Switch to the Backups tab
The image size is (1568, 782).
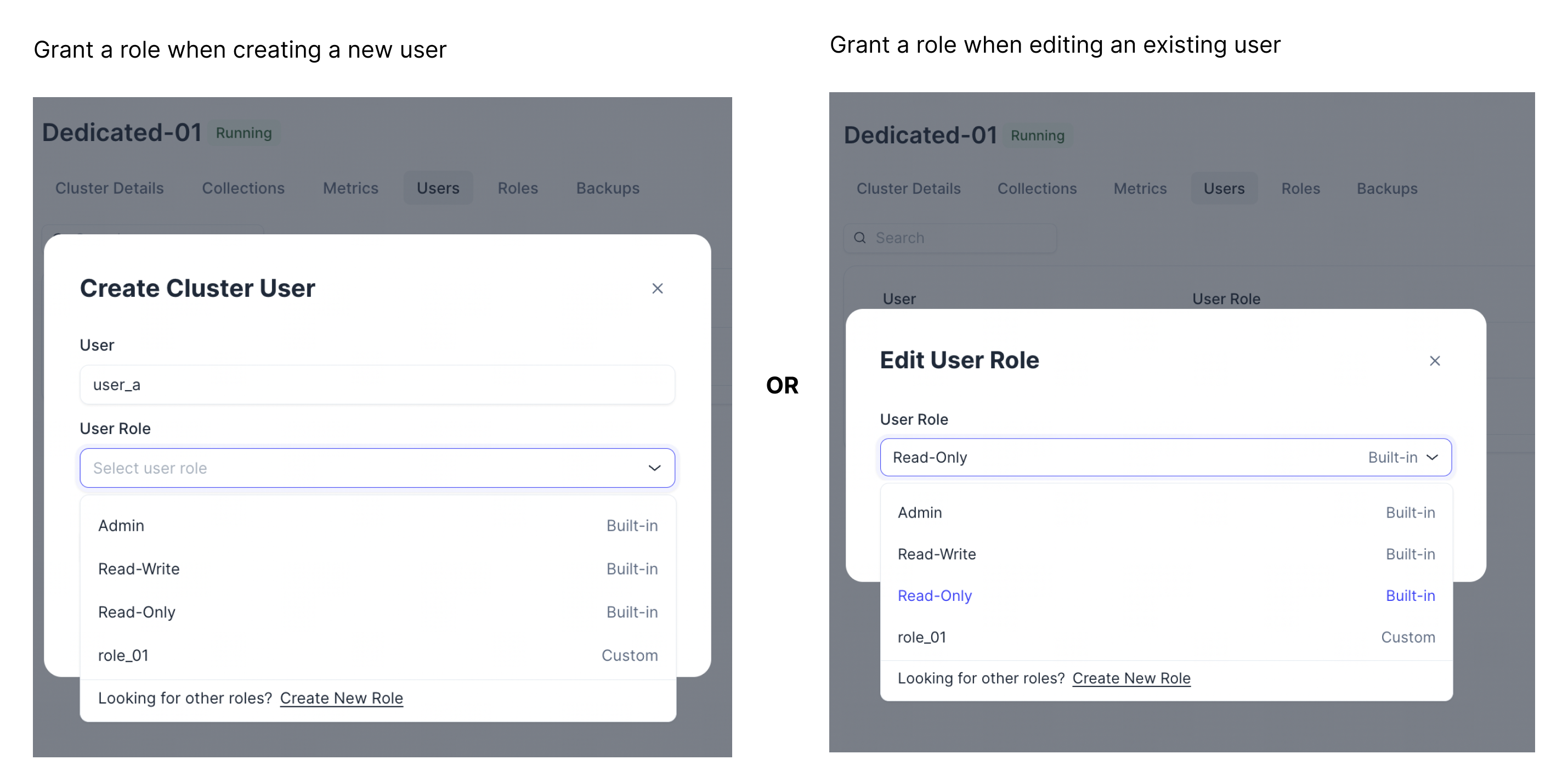(608, 188)
